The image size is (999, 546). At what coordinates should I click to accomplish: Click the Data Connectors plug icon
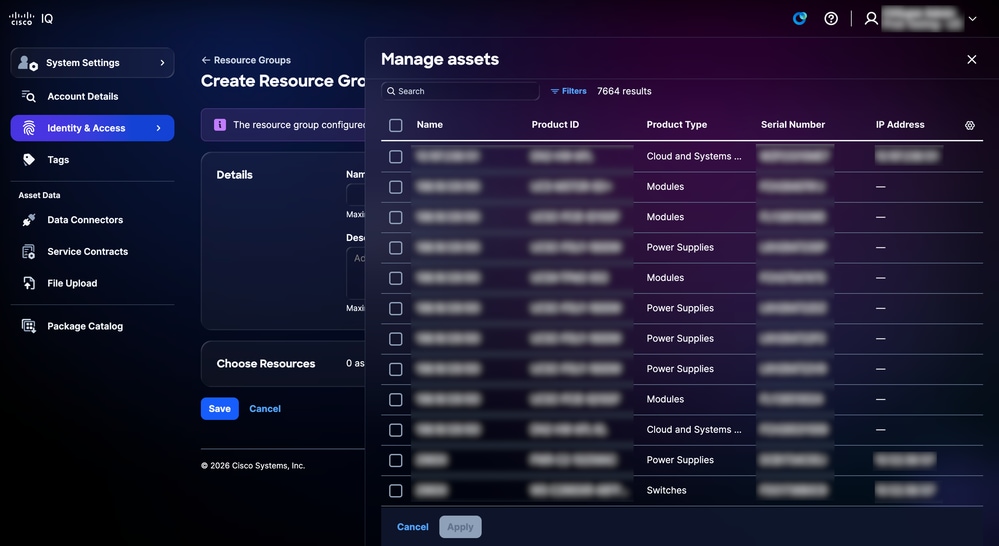tap(29, 220)
